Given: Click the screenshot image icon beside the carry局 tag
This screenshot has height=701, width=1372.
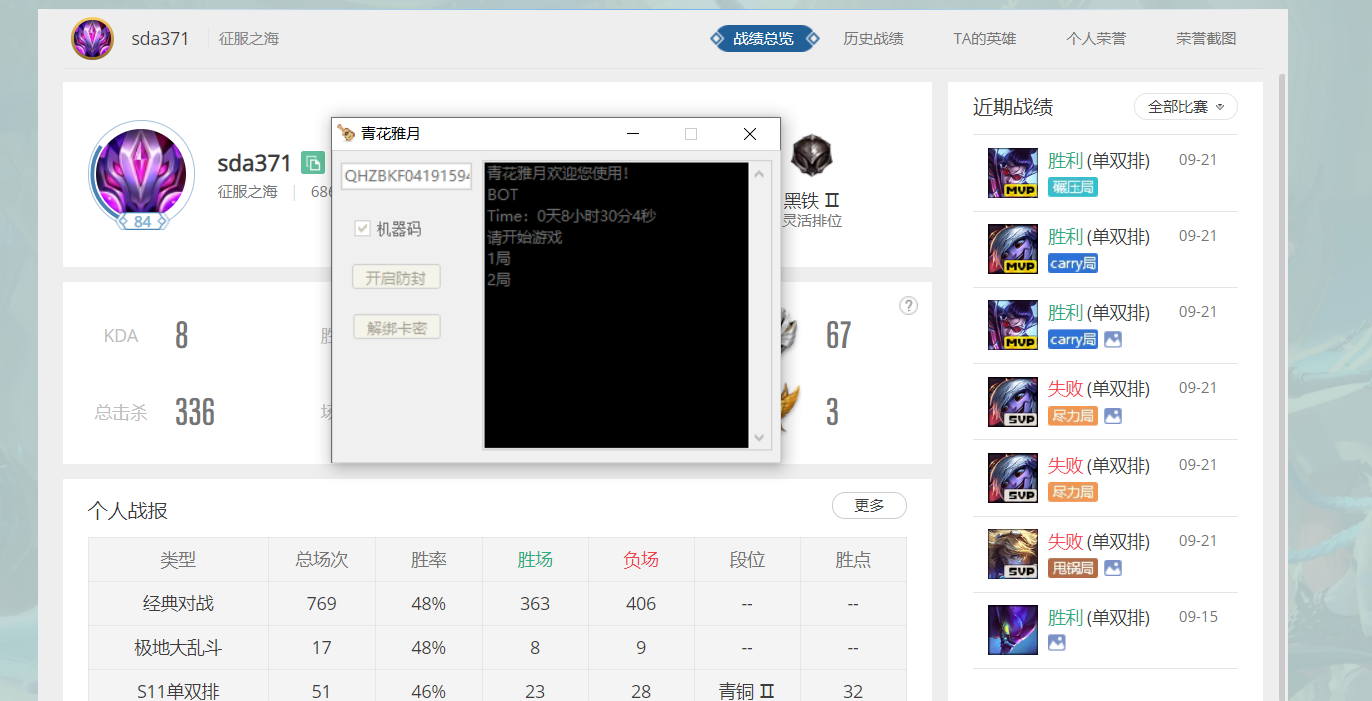Looking at the screenshot, I should (x=1113, y=340).
